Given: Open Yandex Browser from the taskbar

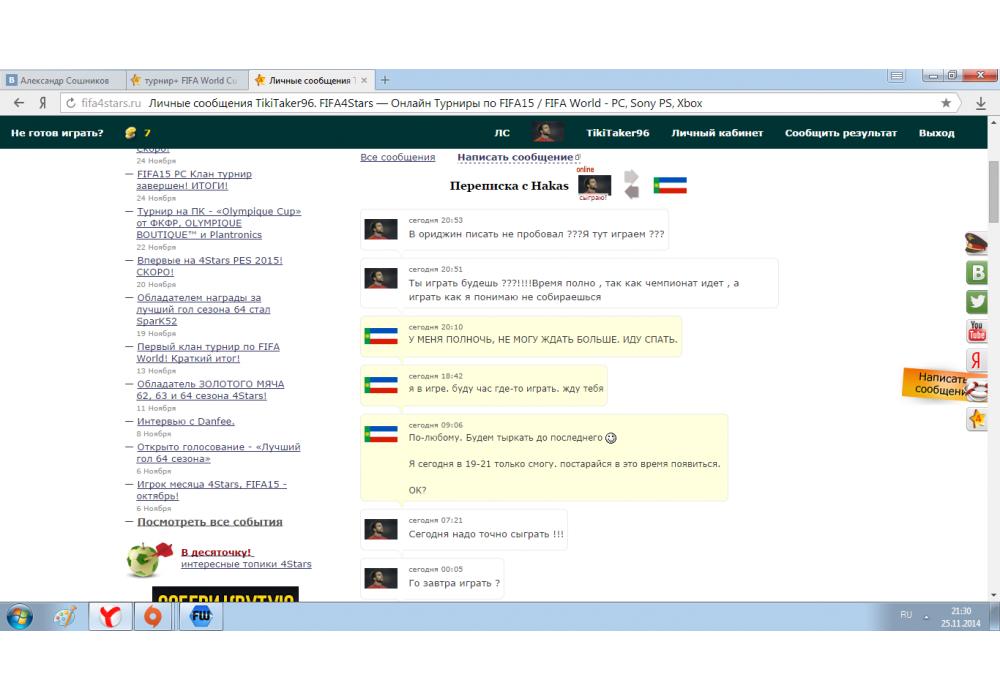Looking at the screenshot, I should pyautogui.click(x=110, y=617).
